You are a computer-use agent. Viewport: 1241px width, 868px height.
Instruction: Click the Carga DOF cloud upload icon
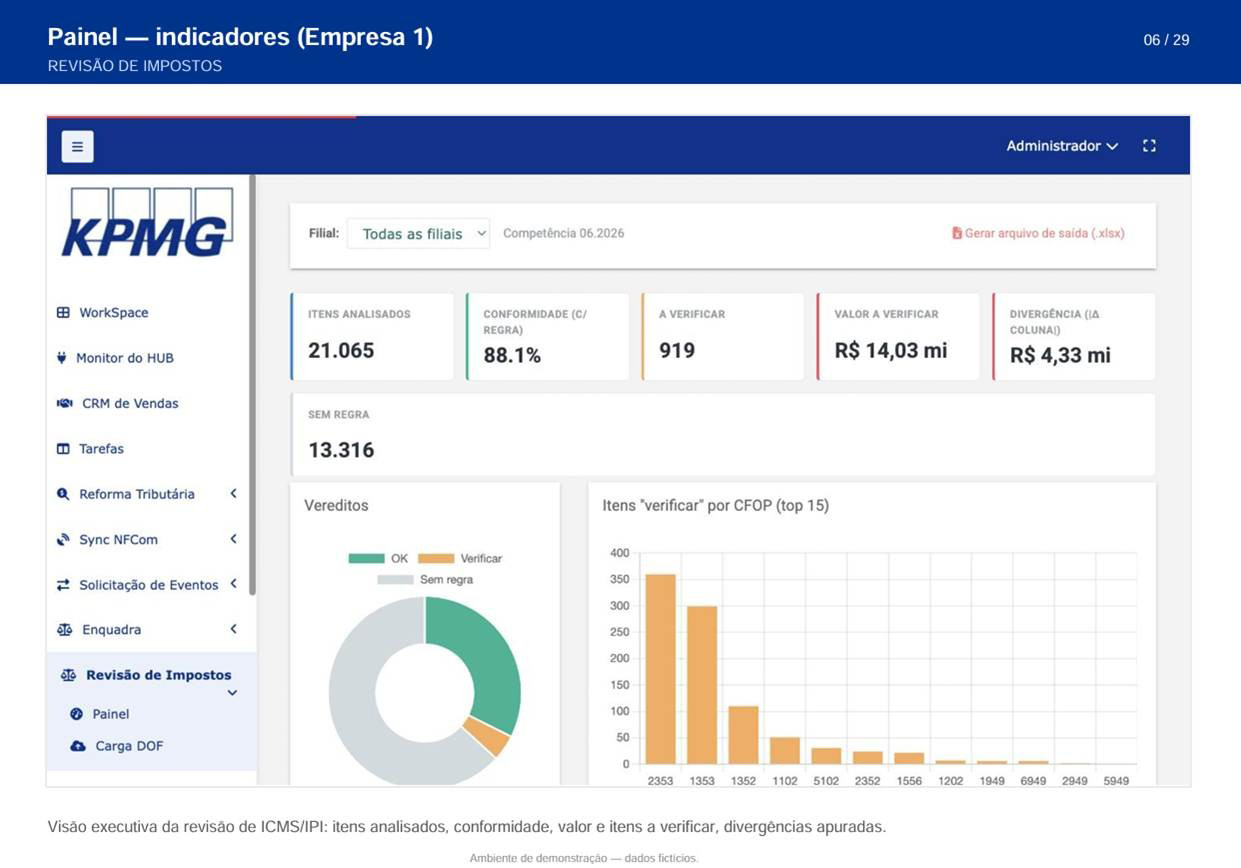tap(78, 746)
